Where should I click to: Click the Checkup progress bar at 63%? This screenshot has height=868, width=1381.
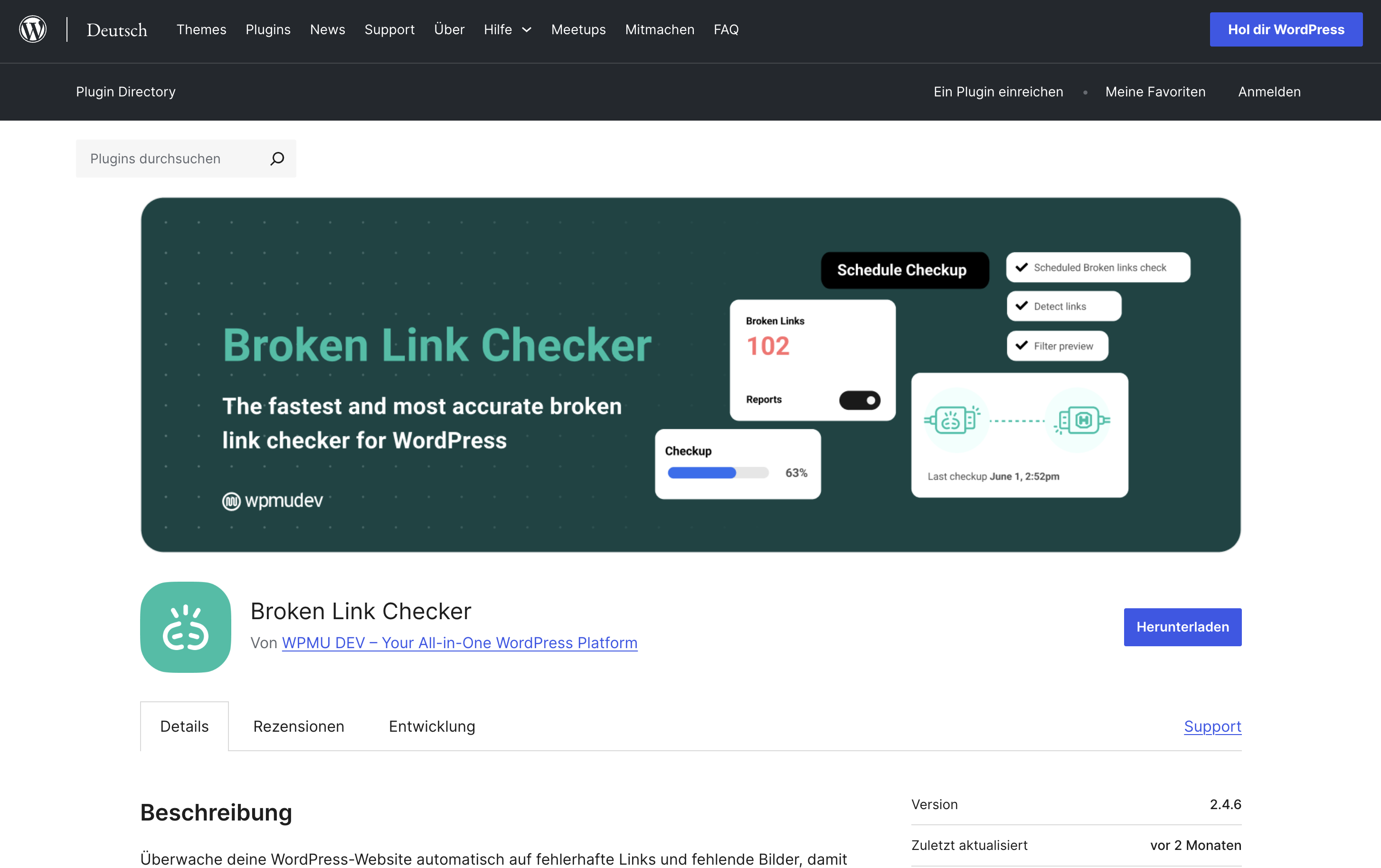click(718, 473)
